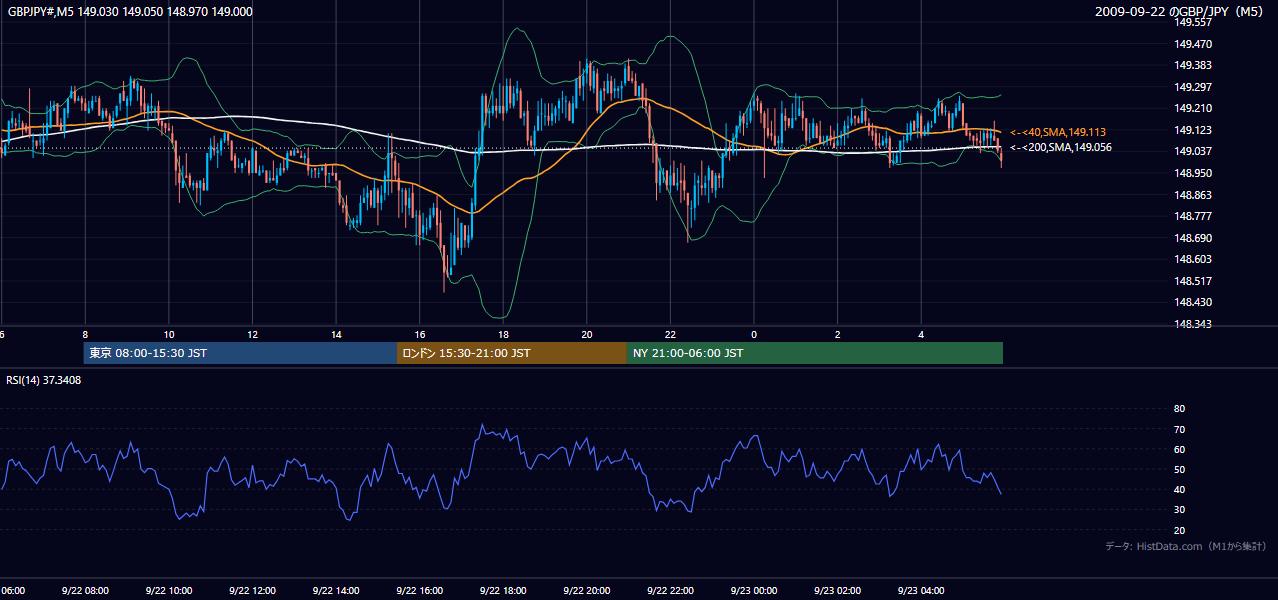
Task: Select the 東京 08:00-15:30 JST session bar
Action: [240, 353]
